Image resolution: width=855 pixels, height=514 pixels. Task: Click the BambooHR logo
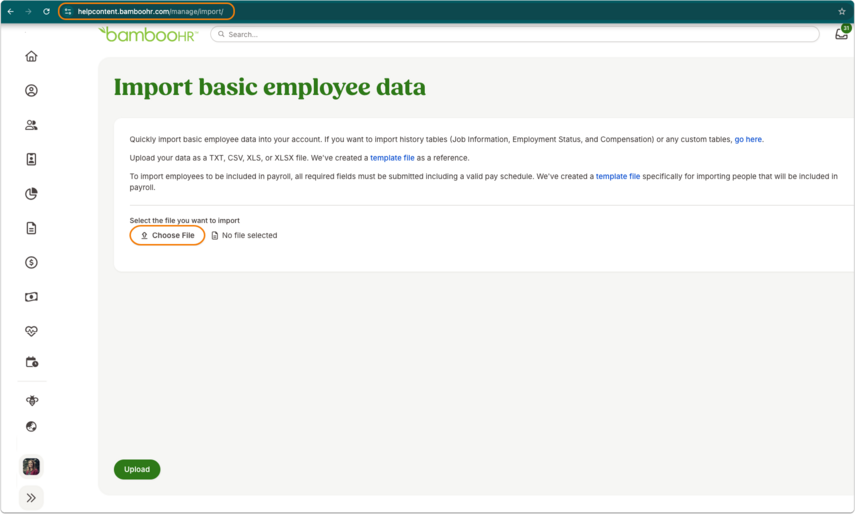(148, 34)
